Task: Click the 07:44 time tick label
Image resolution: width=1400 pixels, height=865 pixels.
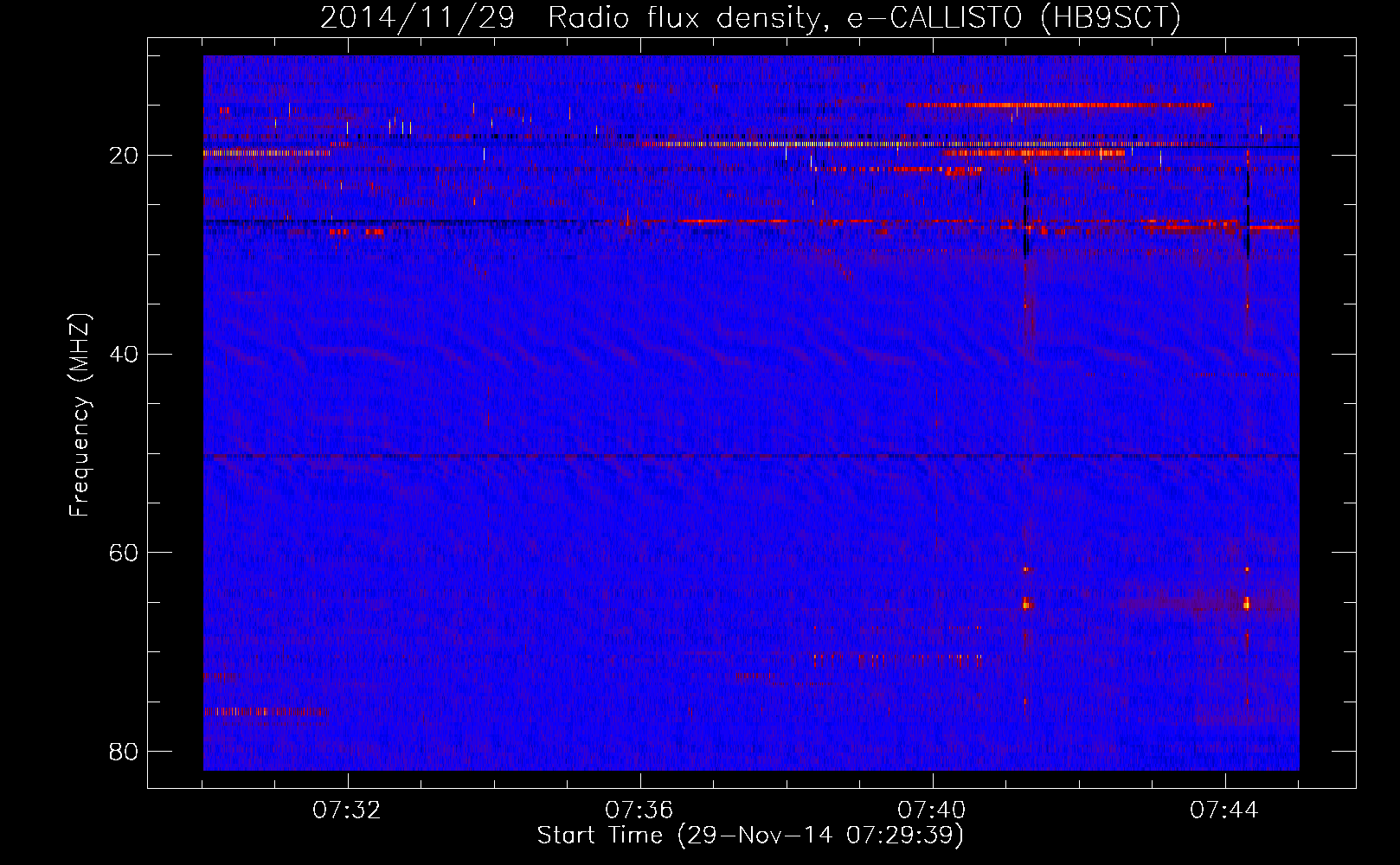Action: [1224, 811]
